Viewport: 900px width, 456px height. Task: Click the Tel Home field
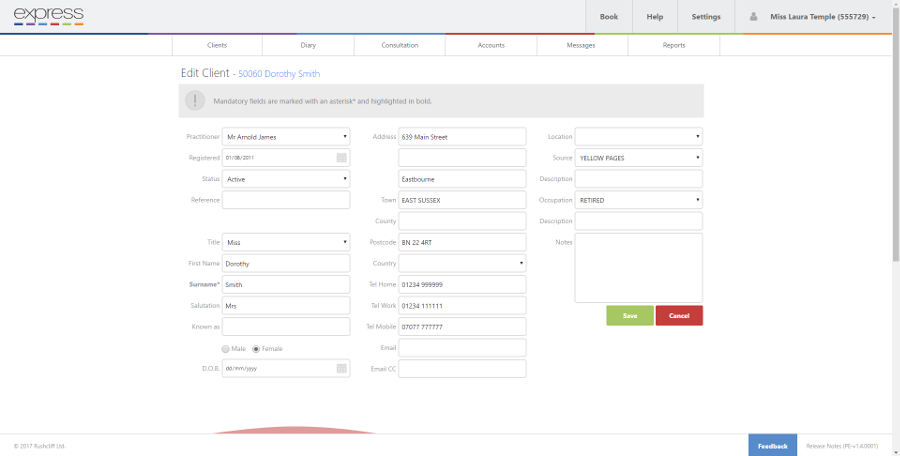(x=462, y=284)
